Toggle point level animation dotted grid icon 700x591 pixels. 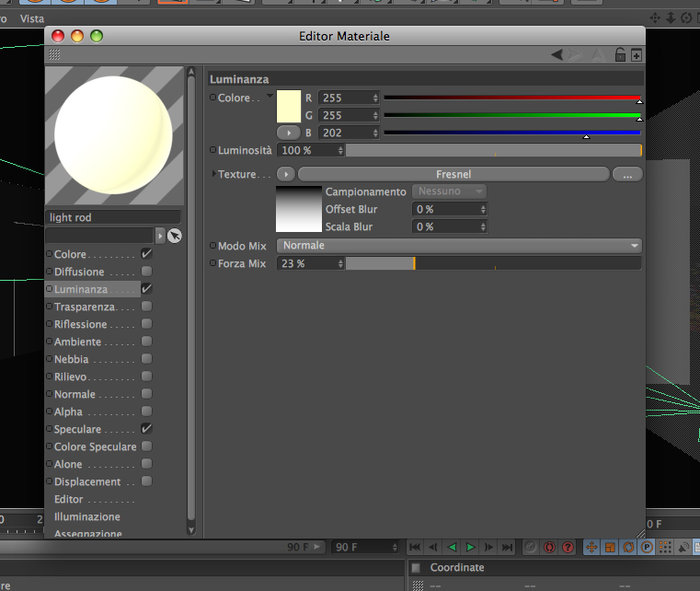[x=665, y=547]
